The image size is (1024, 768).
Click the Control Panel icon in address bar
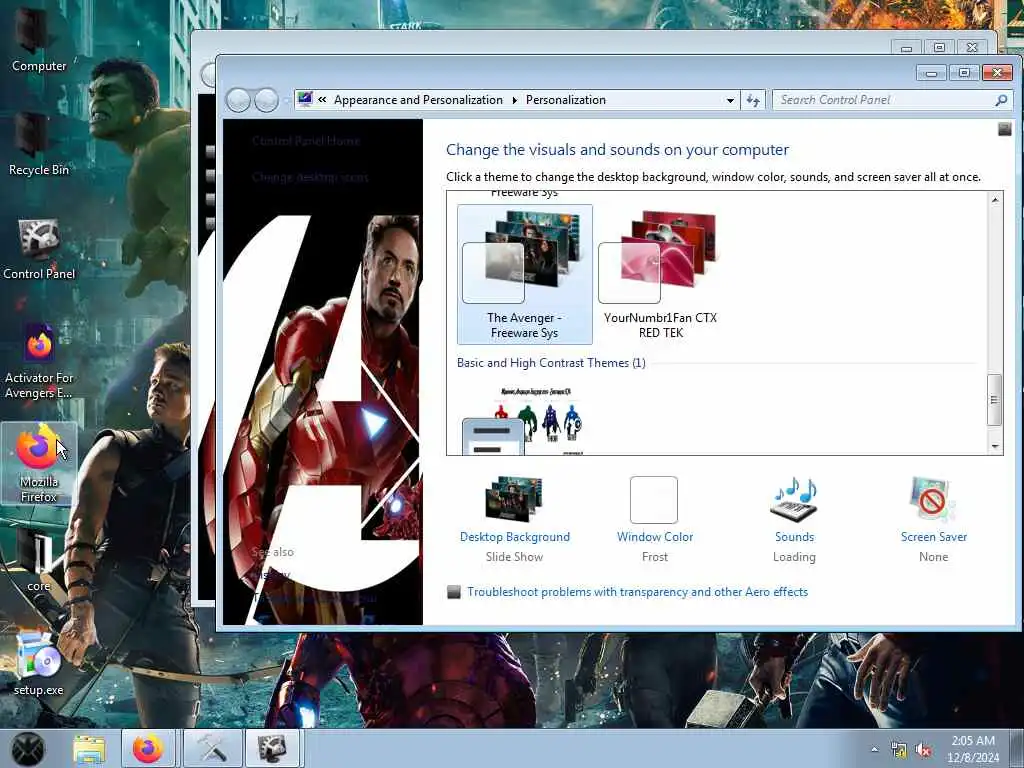[x=305, y=99]
